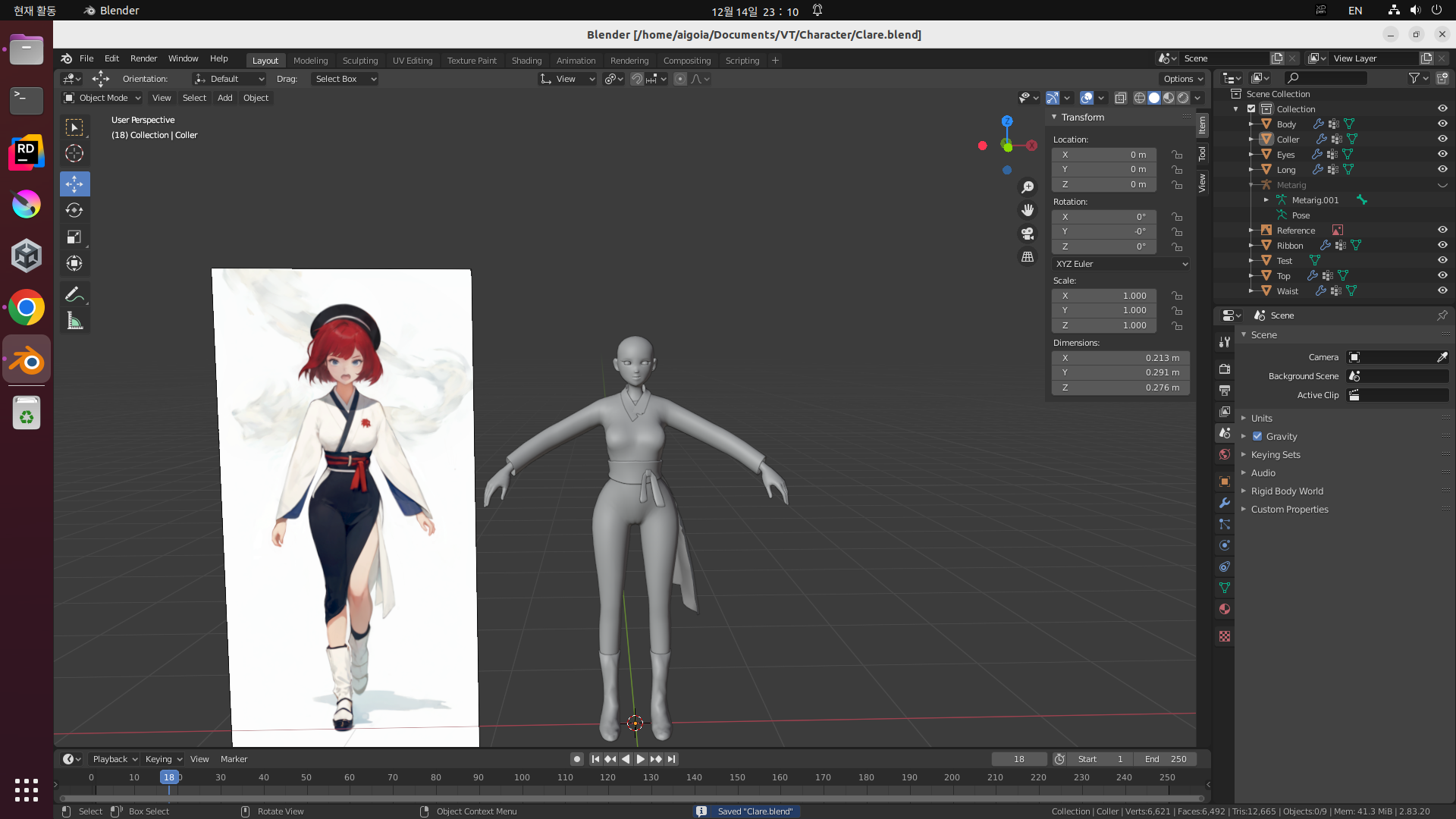Open the Render properties tab icon
The image size is (1456, 819).
point(1225,369)
